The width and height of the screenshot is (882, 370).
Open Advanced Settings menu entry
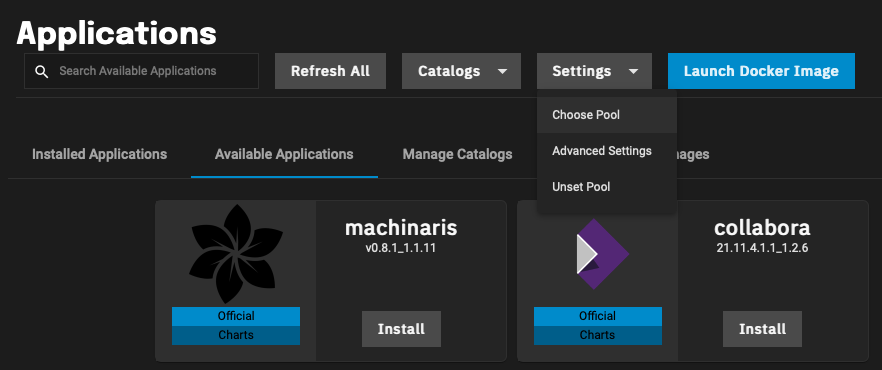[x=606, y=151]
